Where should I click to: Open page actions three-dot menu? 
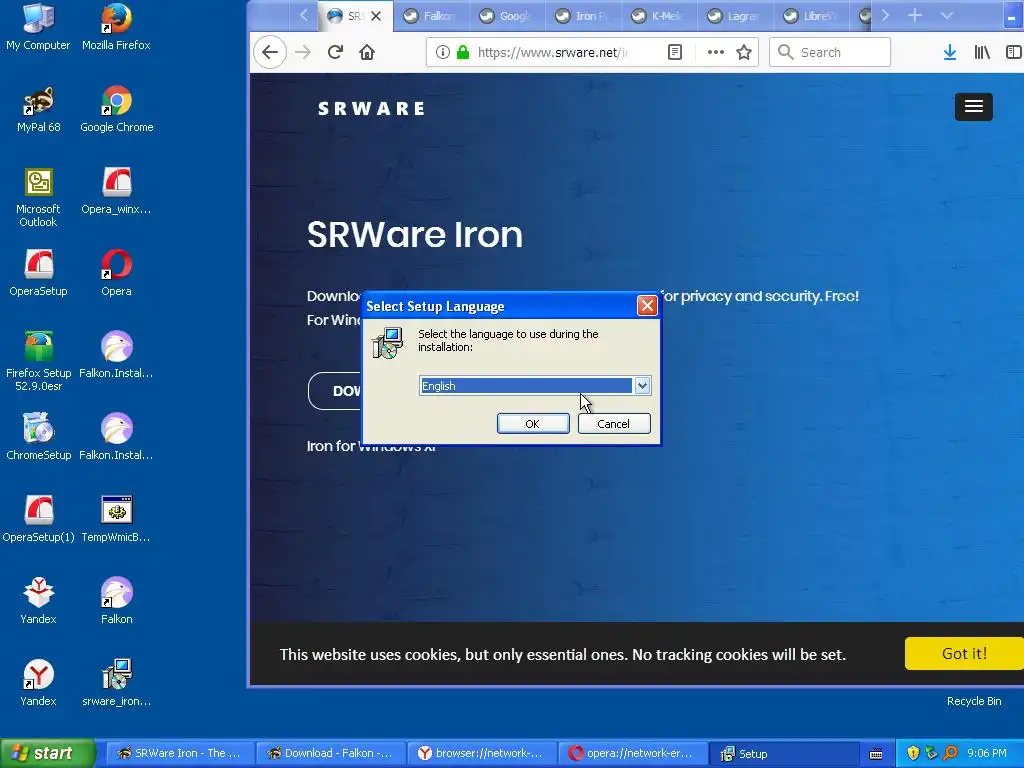click(716, 52)
